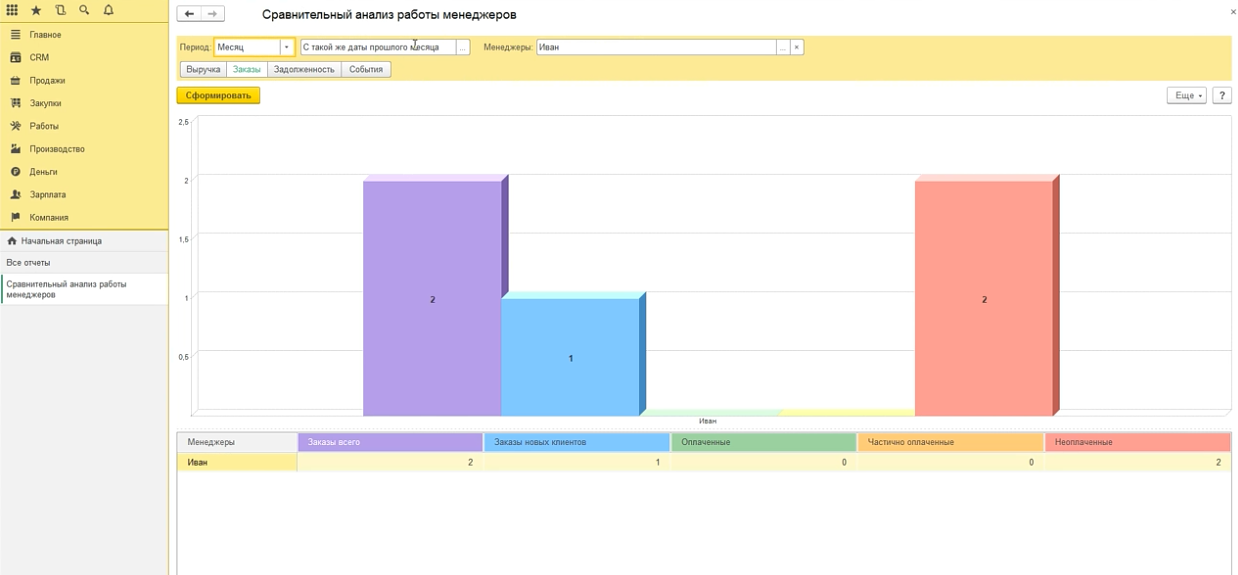Click the Менеджеры column header
1238x575 pixels.
tap(237, 442)
